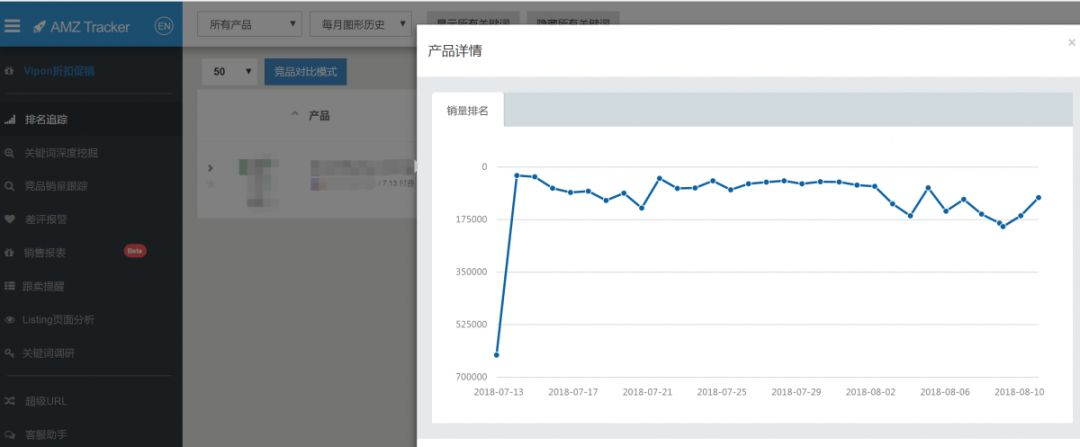Click the icon beside 销售报表
The width and height of the screenshot is (1080, 447).
pyautogui.click(x=9, y=253)
